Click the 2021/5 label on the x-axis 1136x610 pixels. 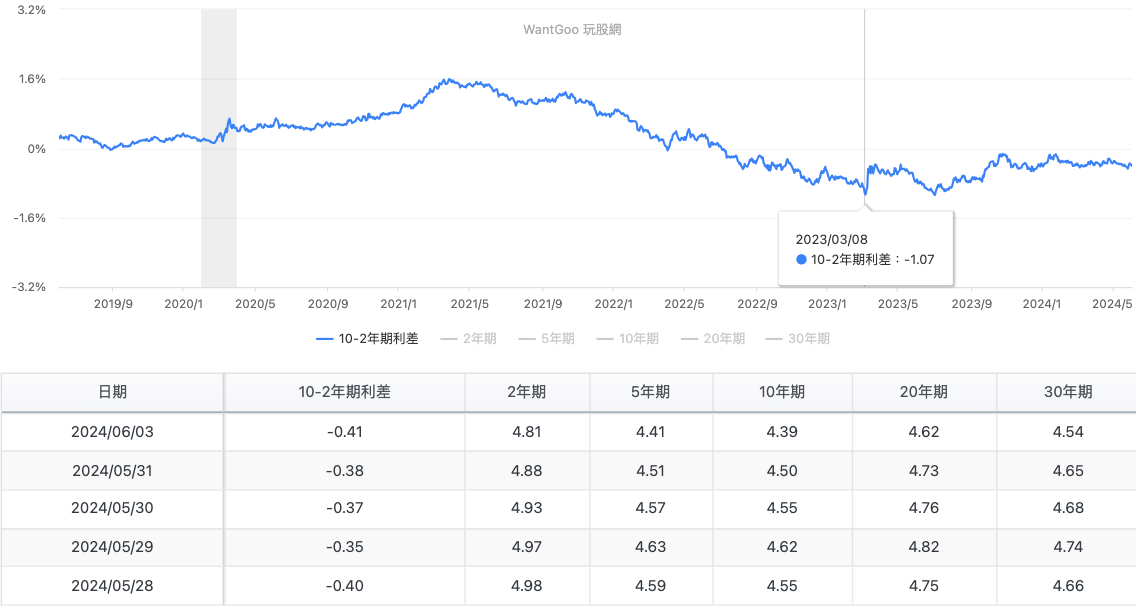pos(469,304)
